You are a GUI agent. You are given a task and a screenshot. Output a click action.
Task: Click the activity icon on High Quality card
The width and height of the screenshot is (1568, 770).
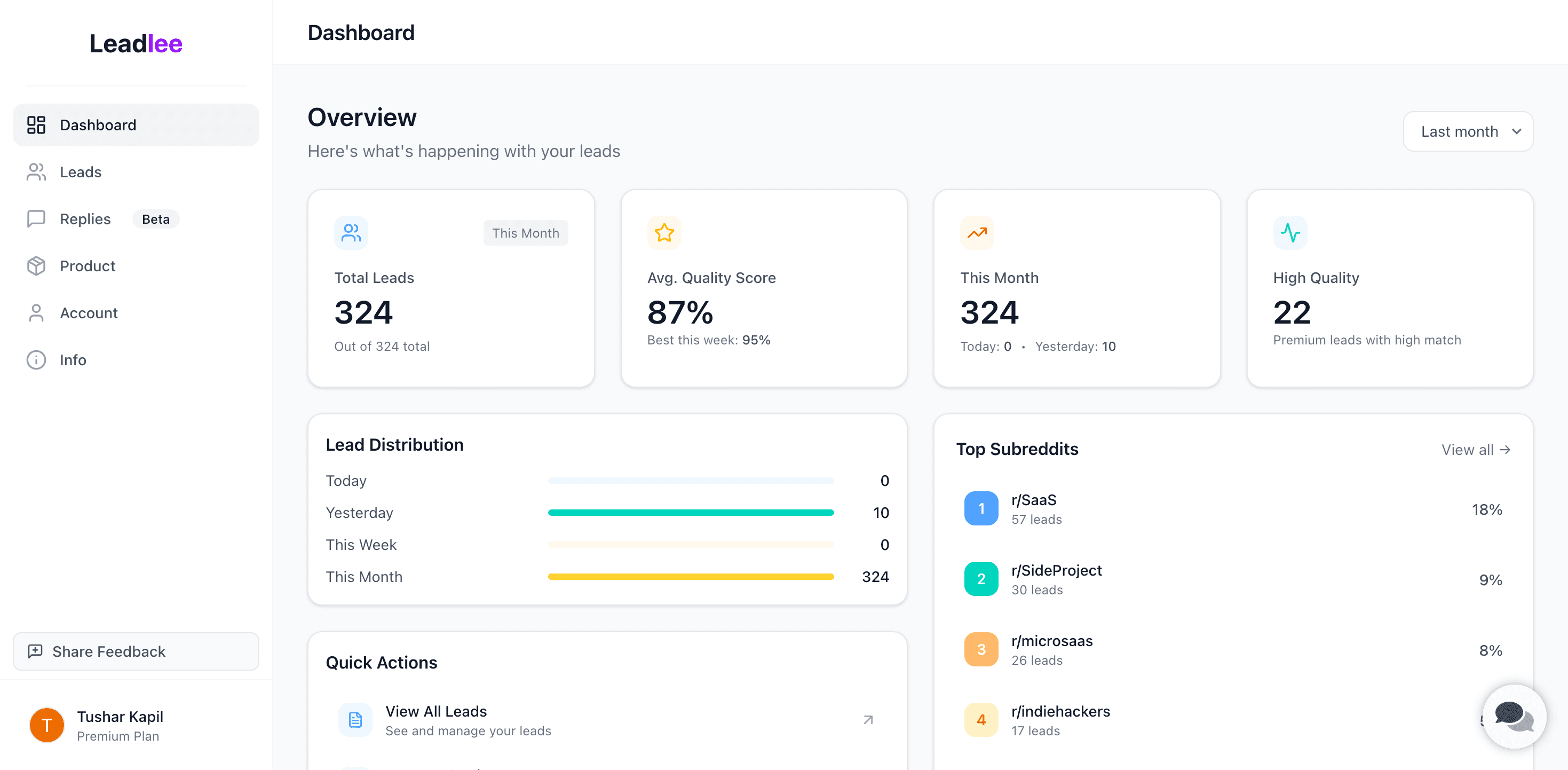point(1290,232)
